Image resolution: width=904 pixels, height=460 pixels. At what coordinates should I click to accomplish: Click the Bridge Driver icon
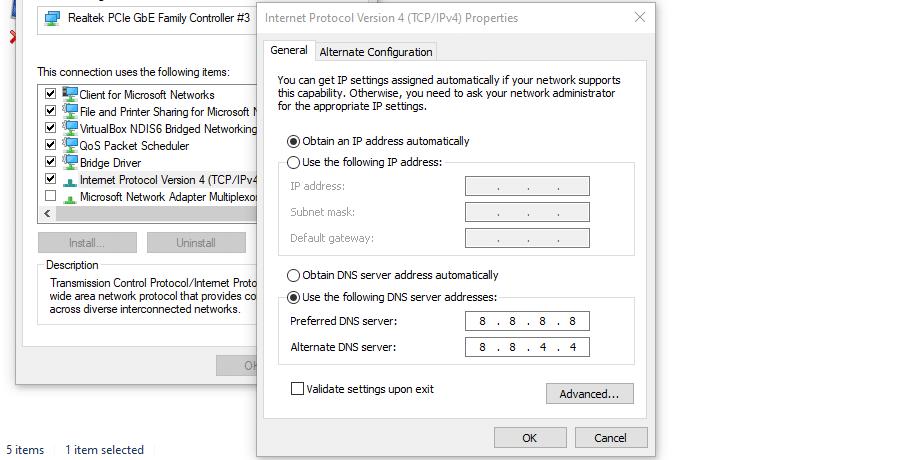click(70, 162)
